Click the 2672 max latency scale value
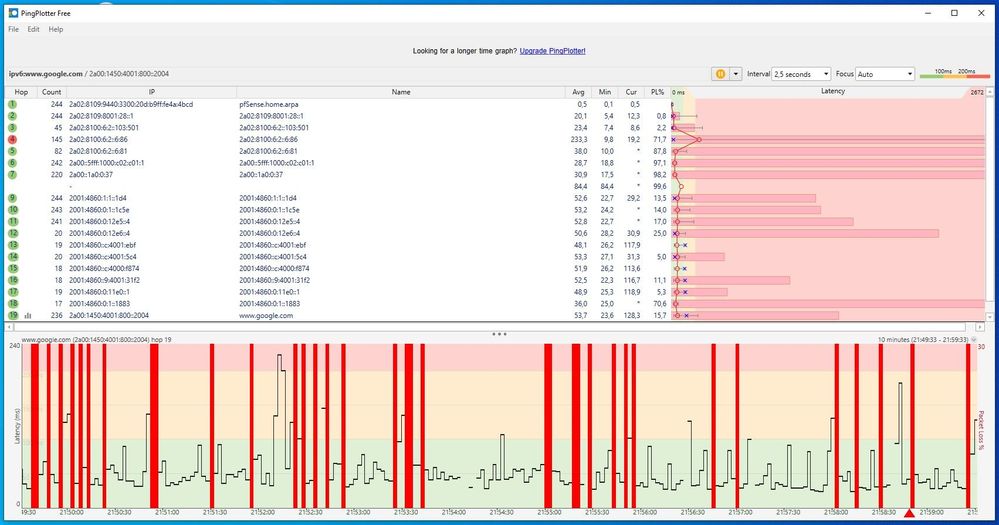999x525 pixels. [977, 92]
